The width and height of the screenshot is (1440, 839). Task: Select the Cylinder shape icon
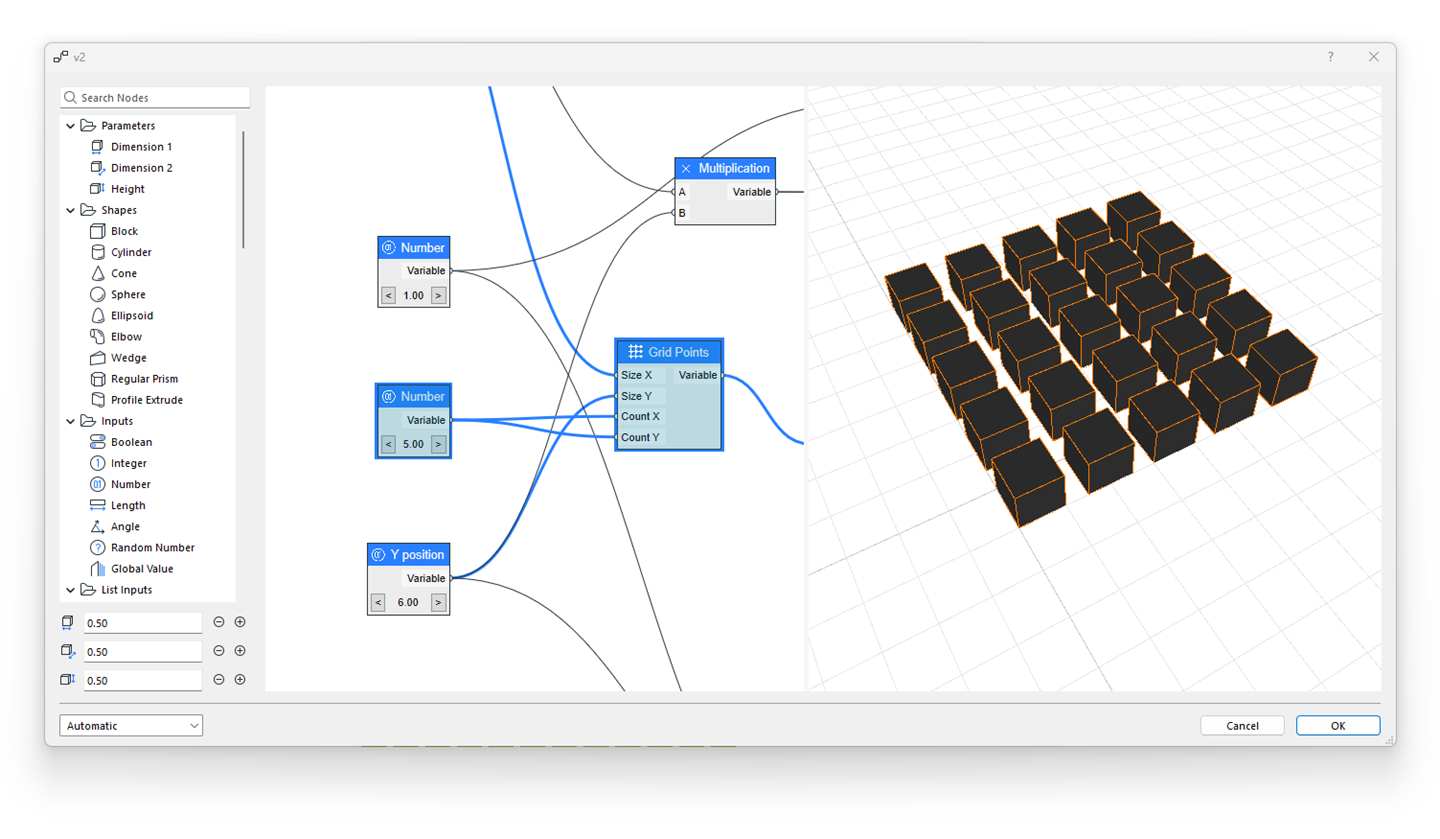pos(97,252)
